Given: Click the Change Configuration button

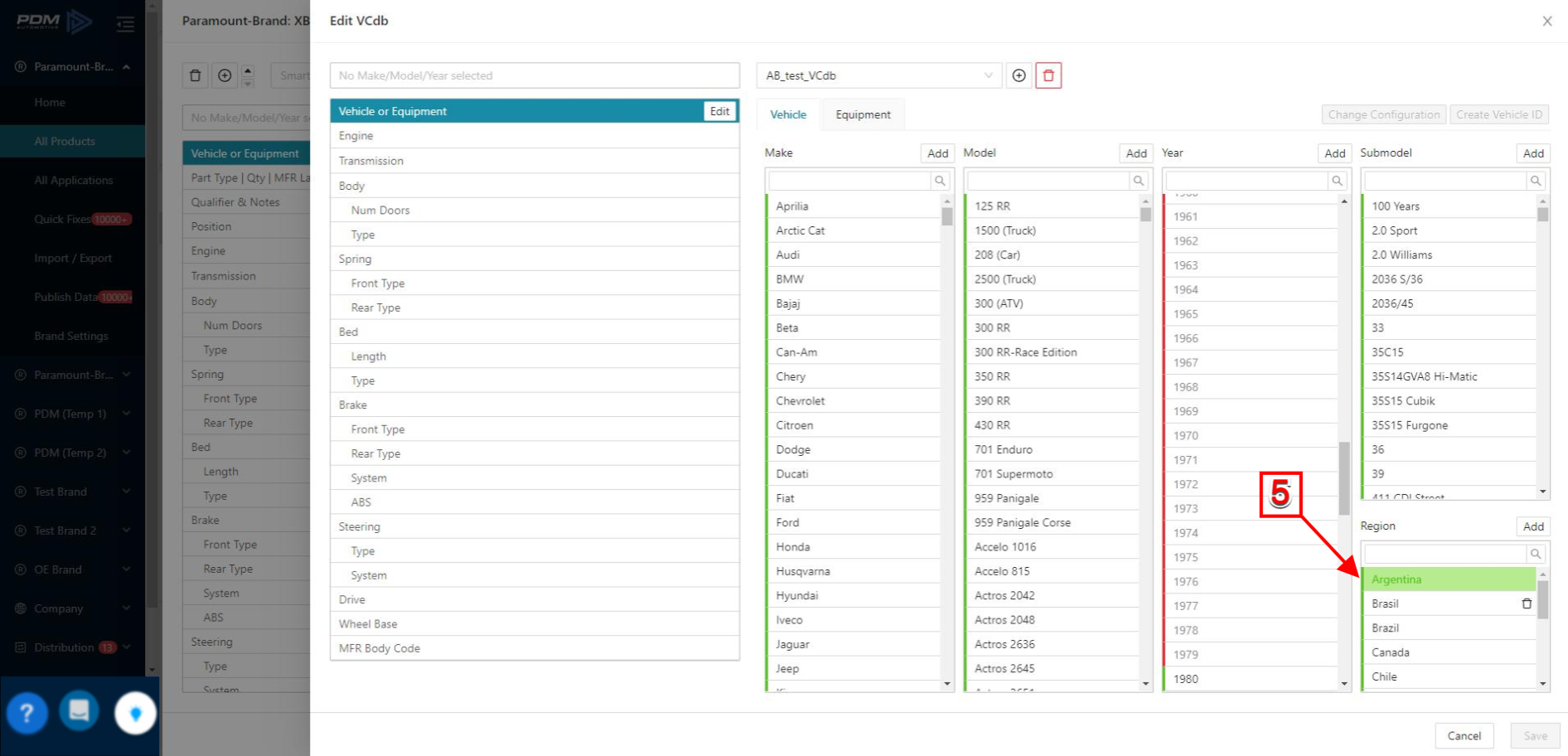Looking at the screenshot, I should pyautogui.click(x=1383, y=114).
